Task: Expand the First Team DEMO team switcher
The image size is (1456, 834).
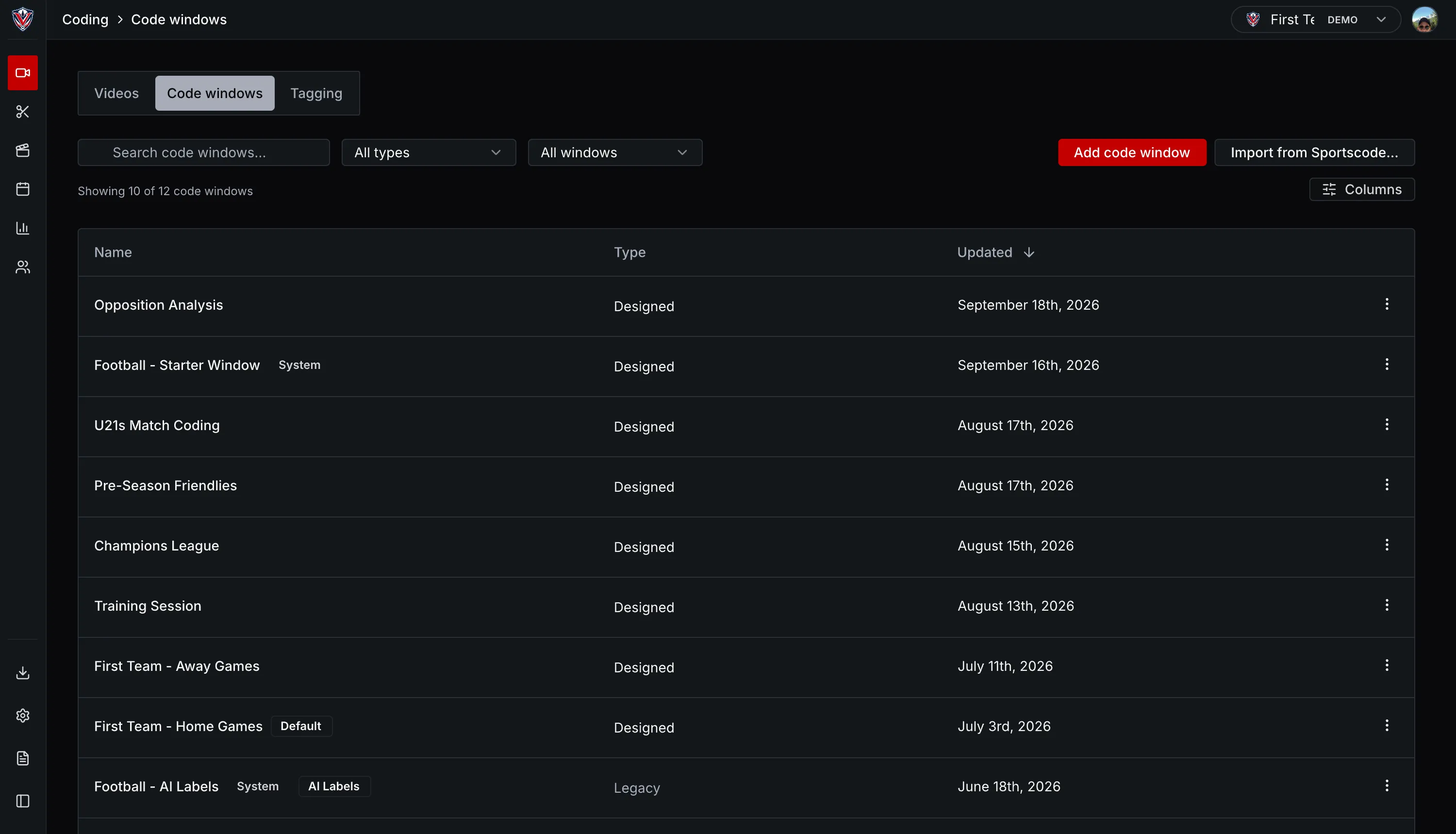Action: (1315, 19)
